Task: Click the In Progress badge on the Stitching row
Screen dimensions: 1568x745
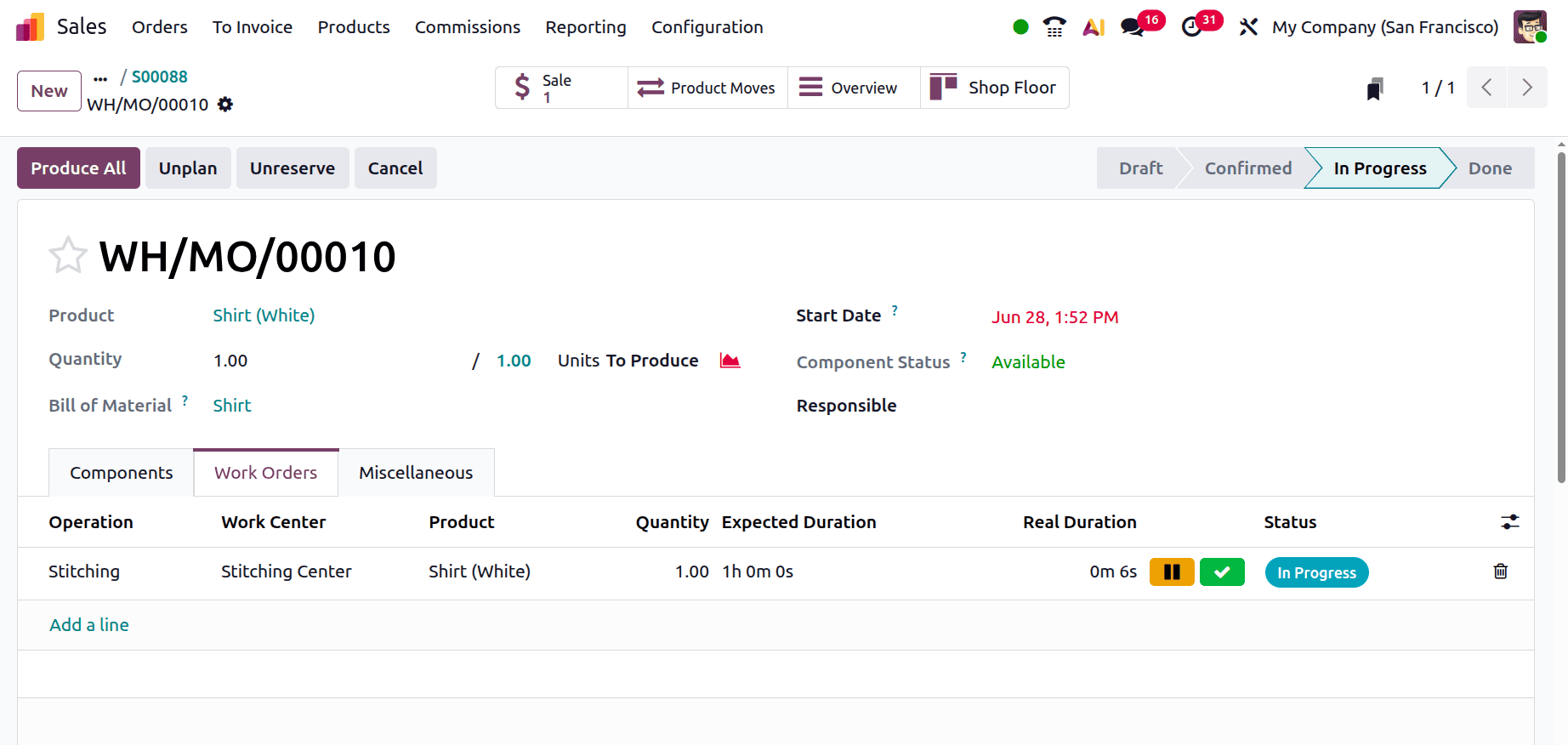Action: [1316, 572]
